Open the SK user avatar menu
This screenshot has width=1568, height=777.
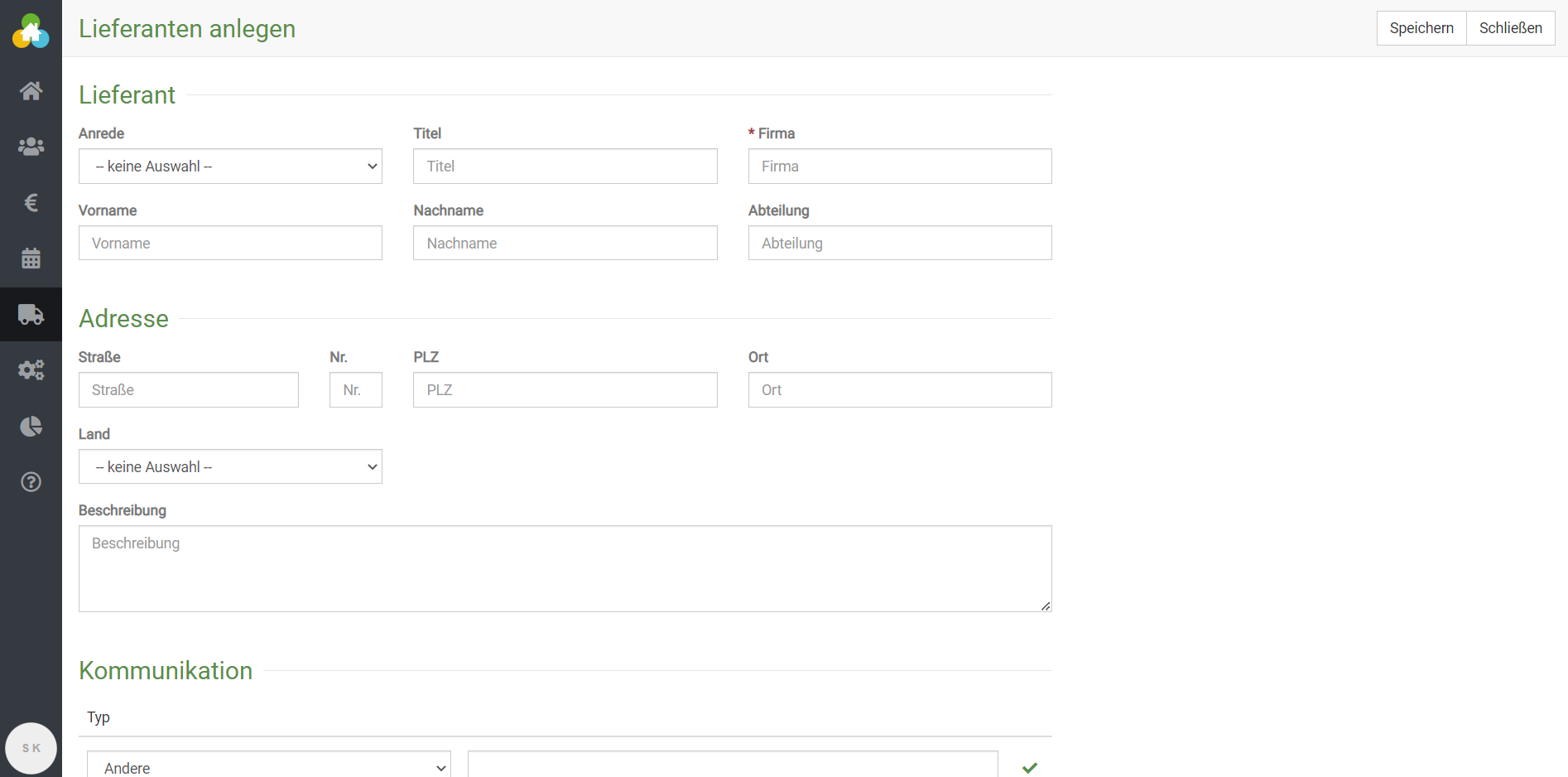click(x=31, y=748)
